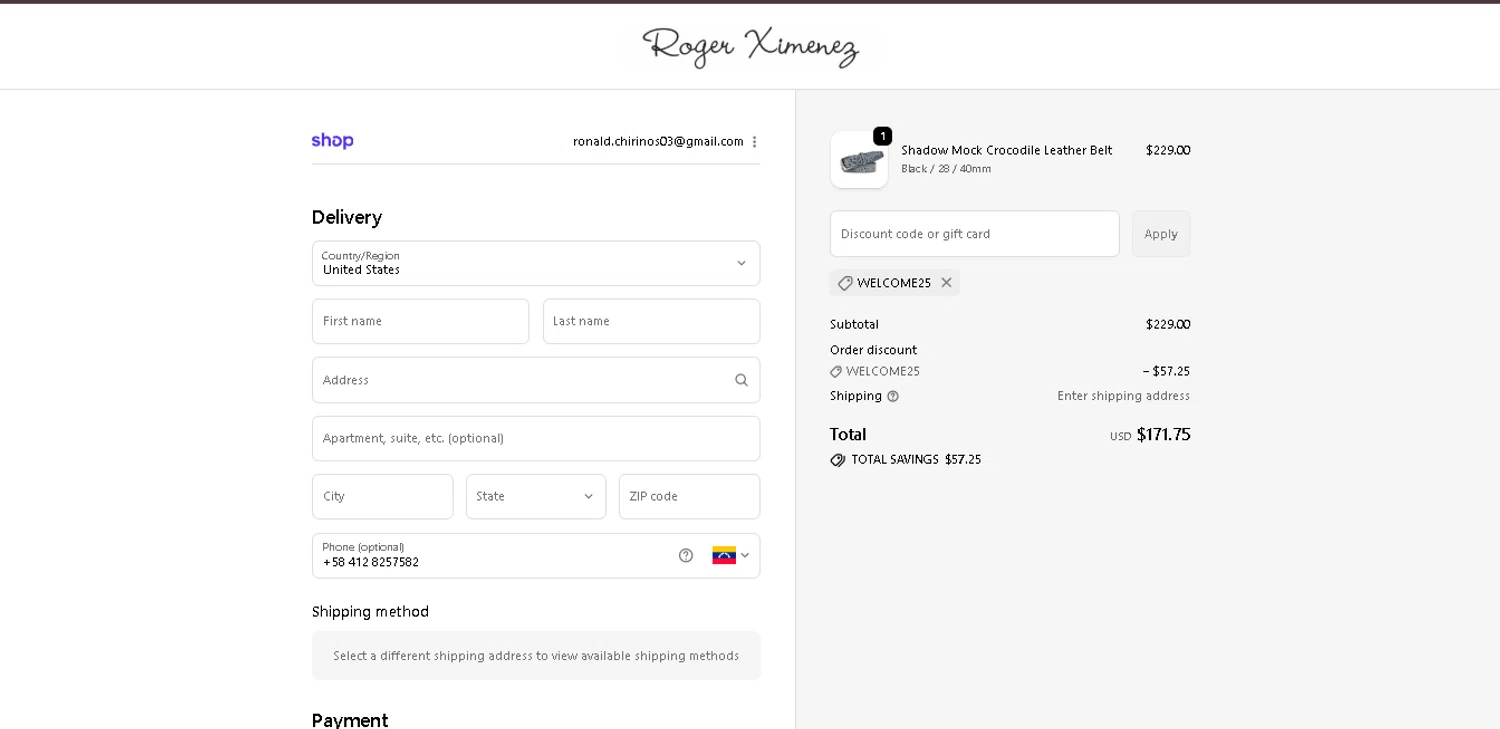Click the $171.75 total amount
Image resolution: width=1500 pixels, height=729 pixels.
[x=1163, y=435]
